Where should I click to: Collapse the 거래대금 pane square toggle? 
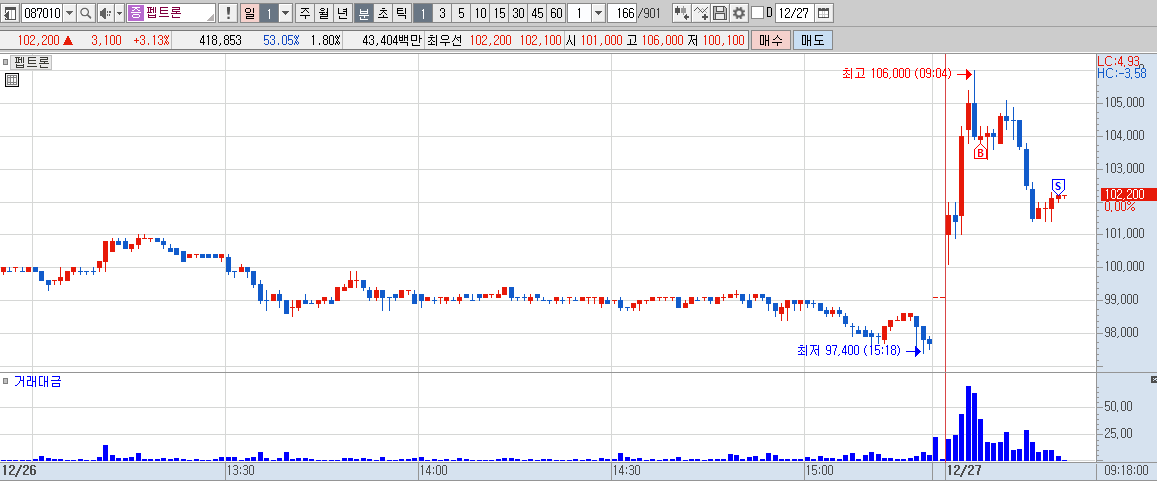point(4,381)
